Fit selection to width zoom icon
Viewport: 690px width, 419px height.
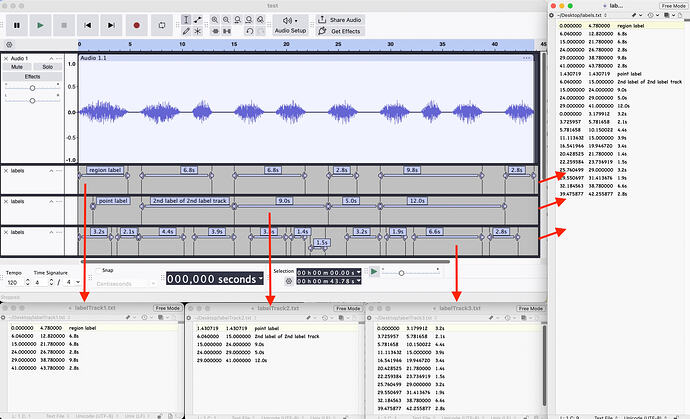tap(238, 20)
